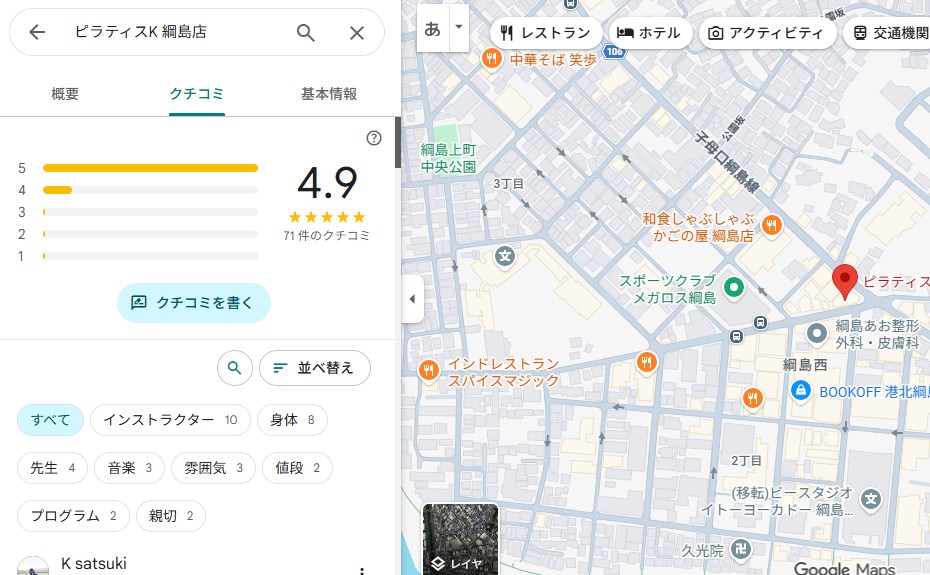This screenshot has width=930, height=575.
Task: Filter reviews by インストラクター chip
Action: [x=170, y=420]
